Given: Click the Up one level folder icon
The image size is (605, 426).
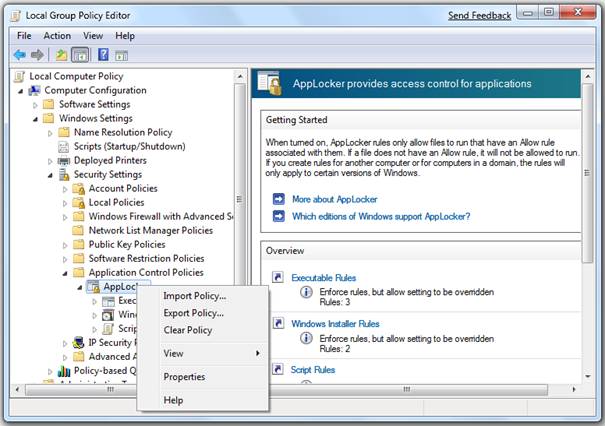Looking at the screenshot, I should pos(61,55).
